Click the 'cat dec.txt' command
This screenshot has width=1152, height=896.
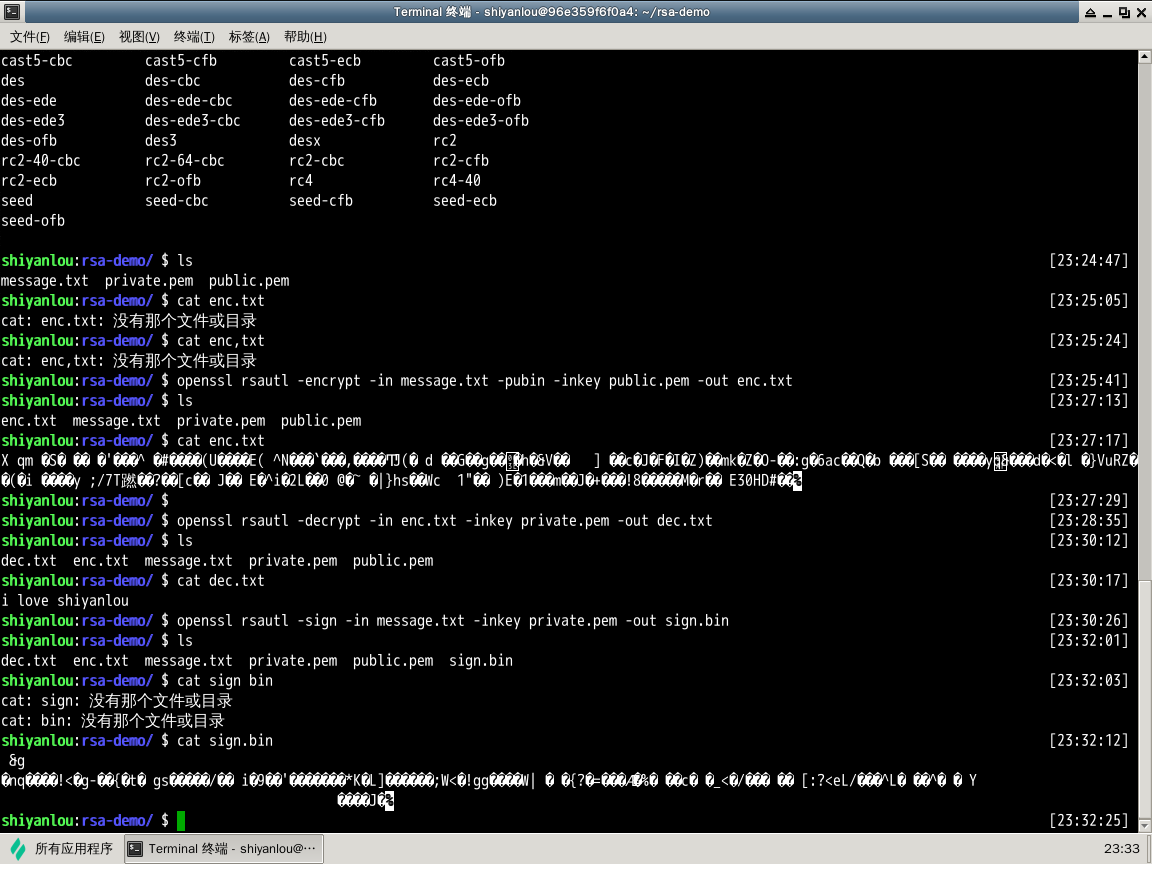[220, 581]
